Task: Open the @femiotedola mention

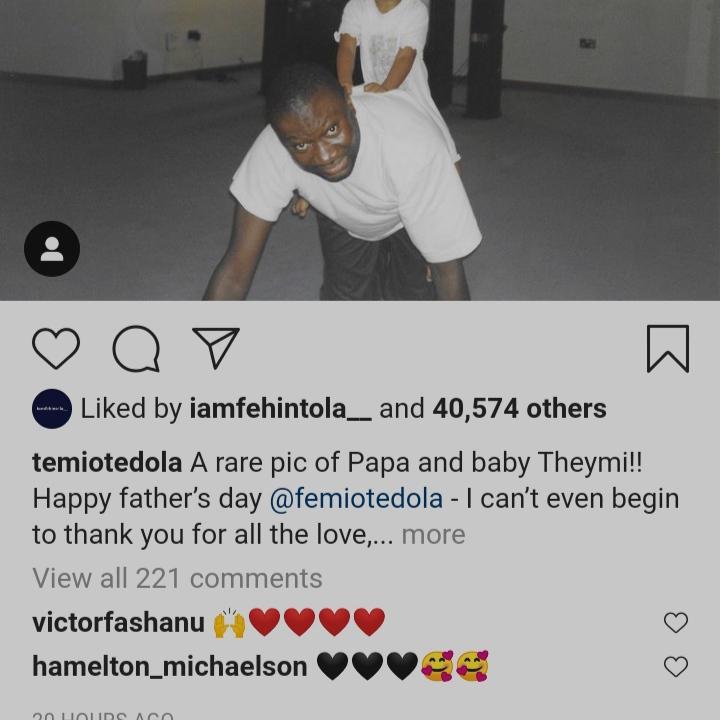Action: pyautogui.click(x=356, y=499)
